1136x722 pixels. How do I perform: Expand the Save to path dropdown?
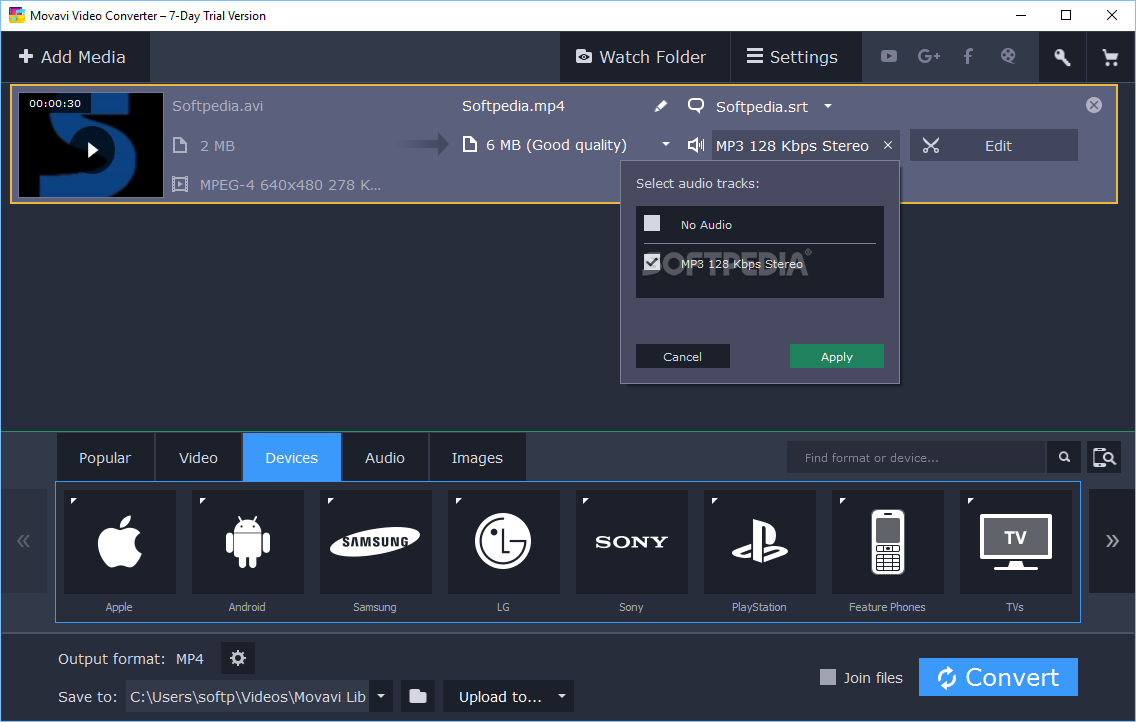[381, 697]
